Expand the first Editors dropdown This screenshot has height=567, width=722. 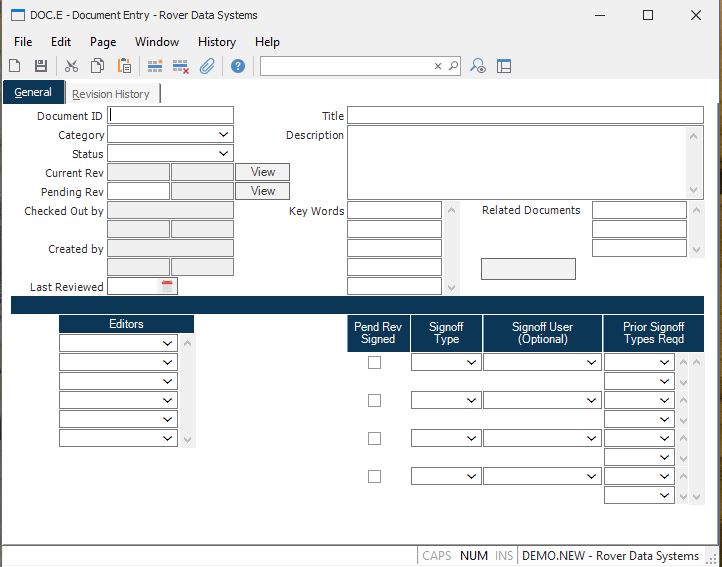tap(167, 343)
